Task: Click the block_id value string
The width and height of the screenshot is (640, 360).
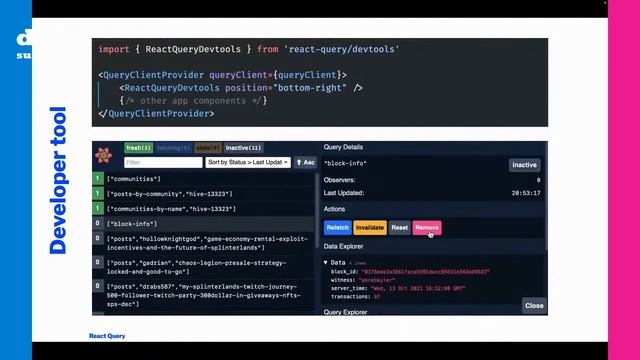Action: pyautogui.click(x=426, y=271)
